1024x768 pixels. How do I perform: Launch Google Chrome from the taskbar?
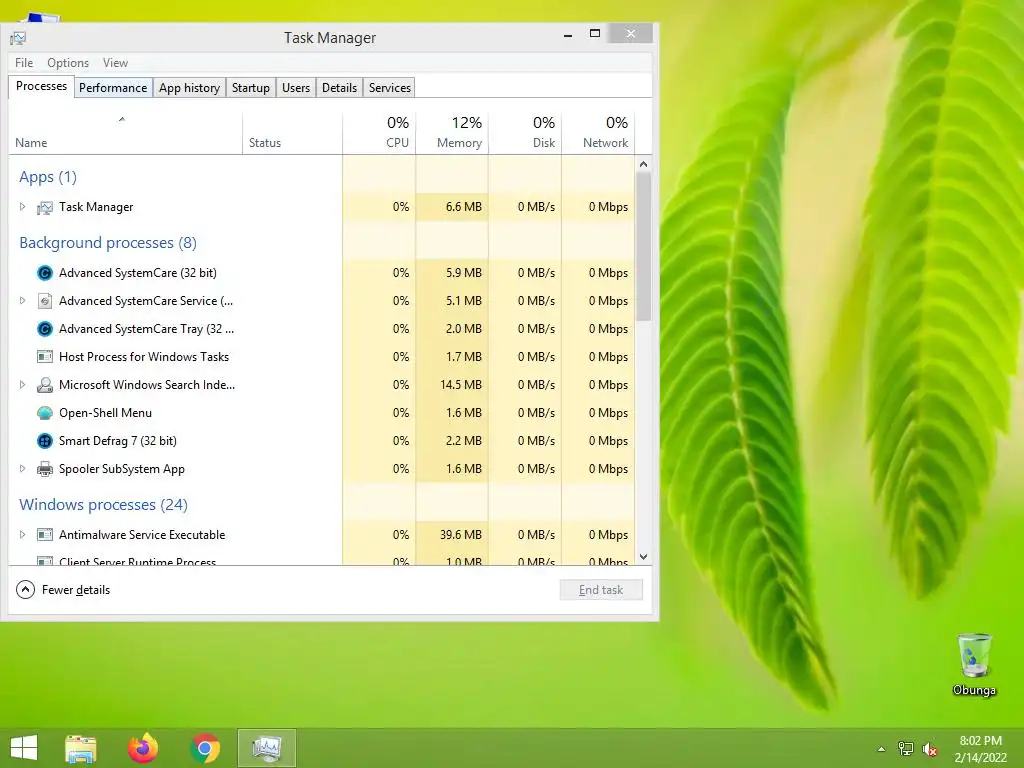coord(205,748)
